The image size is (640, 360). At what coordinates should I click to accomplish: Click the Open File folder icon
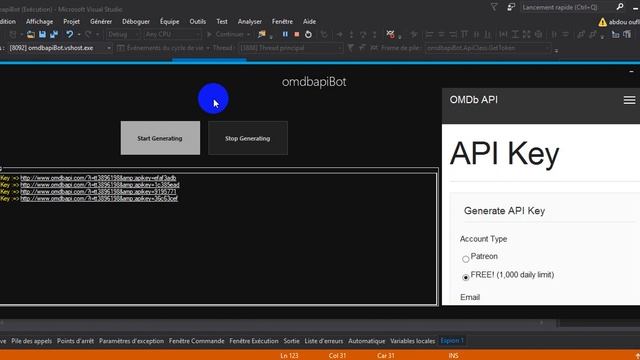point(31,35)
